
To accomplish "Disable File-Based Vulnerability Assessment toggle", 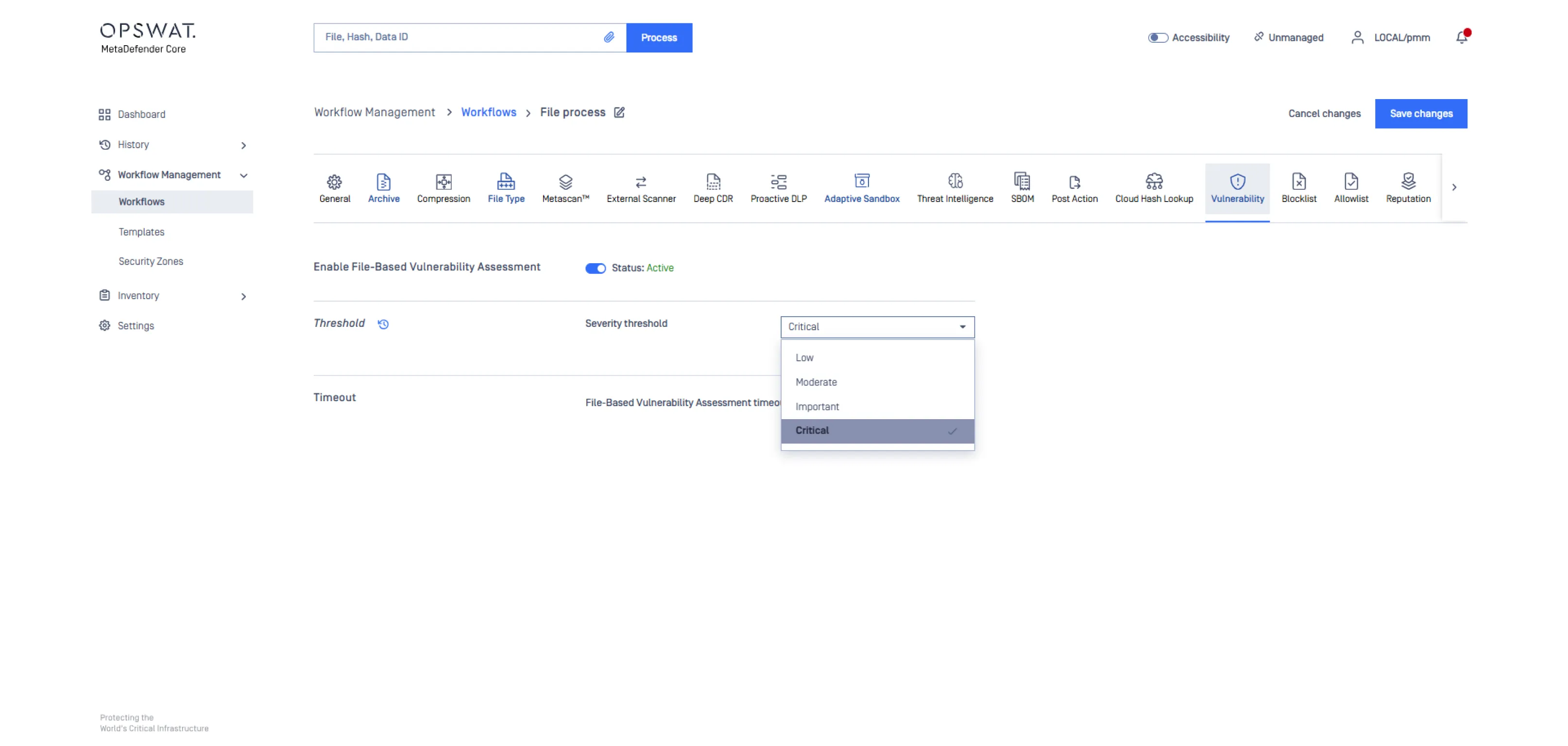I will 596,269.
